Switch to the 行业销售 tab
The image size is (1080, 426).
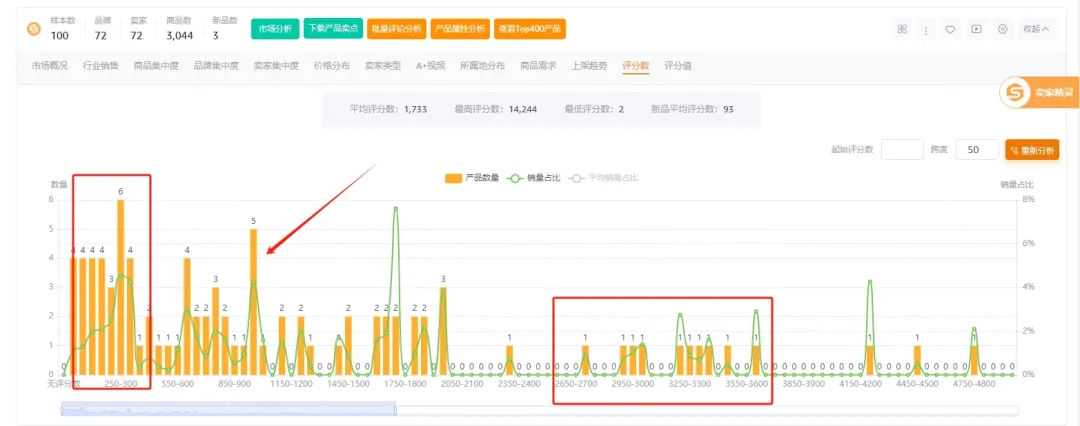[x=101, y=66]
